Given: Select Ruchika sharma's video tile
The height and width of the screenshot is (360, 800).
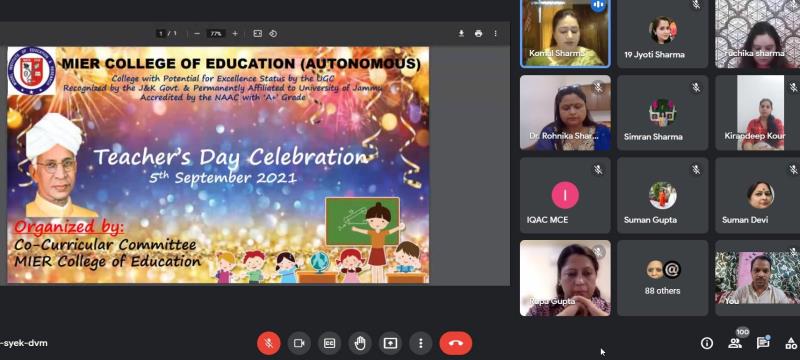Looking at the screenshot, I should coord(758,33).
